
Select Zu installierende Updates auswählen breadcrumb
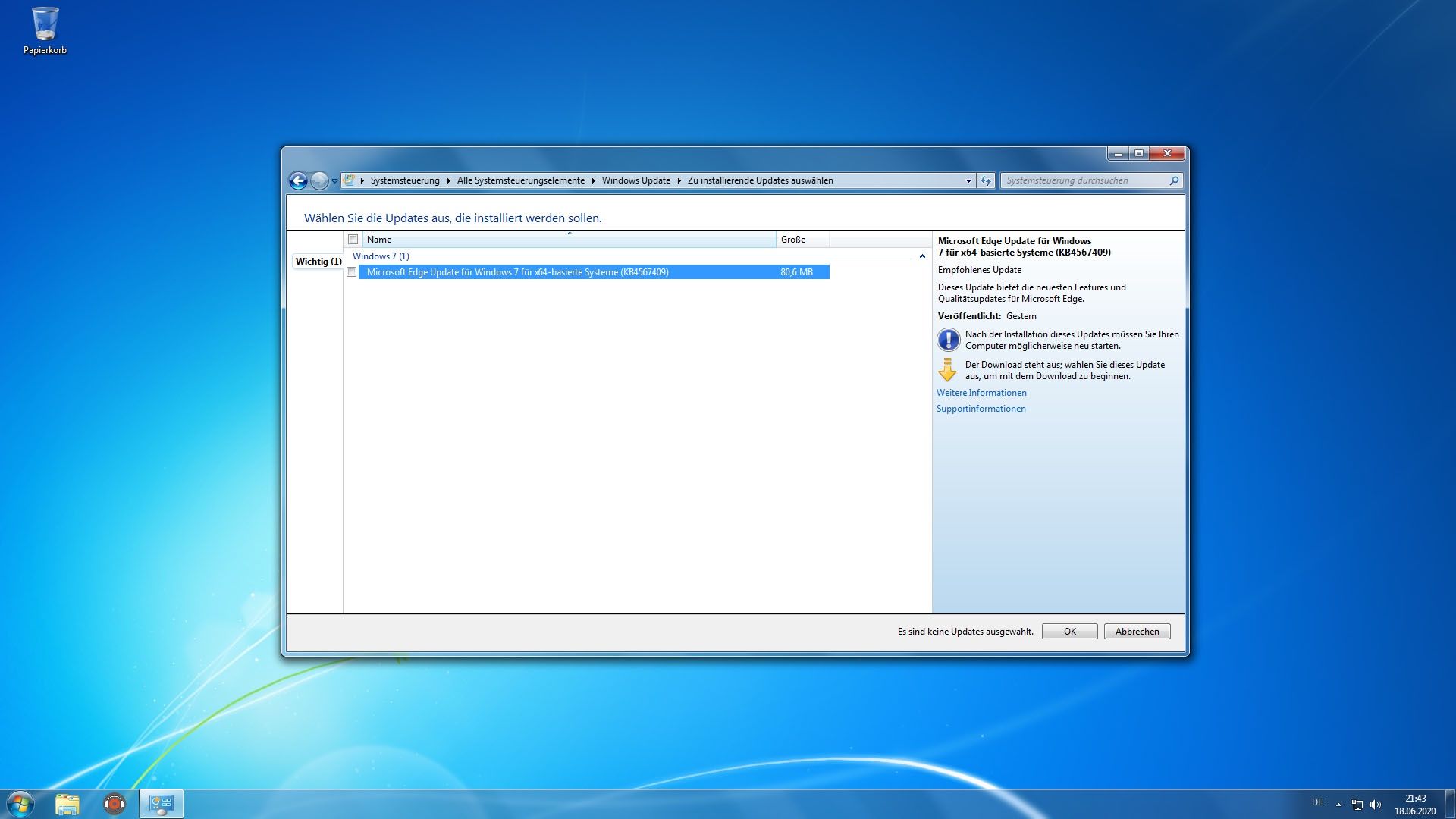click(761, 180)
